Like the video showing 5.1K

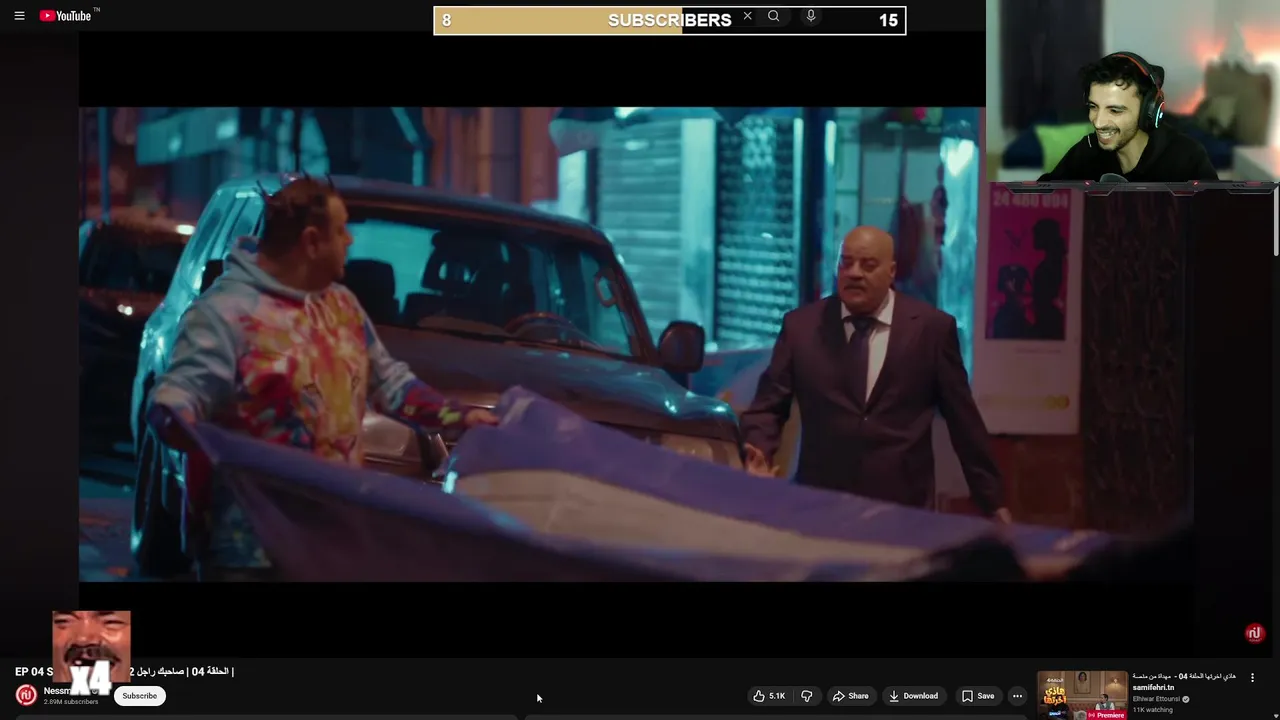(x=769, y=696)
